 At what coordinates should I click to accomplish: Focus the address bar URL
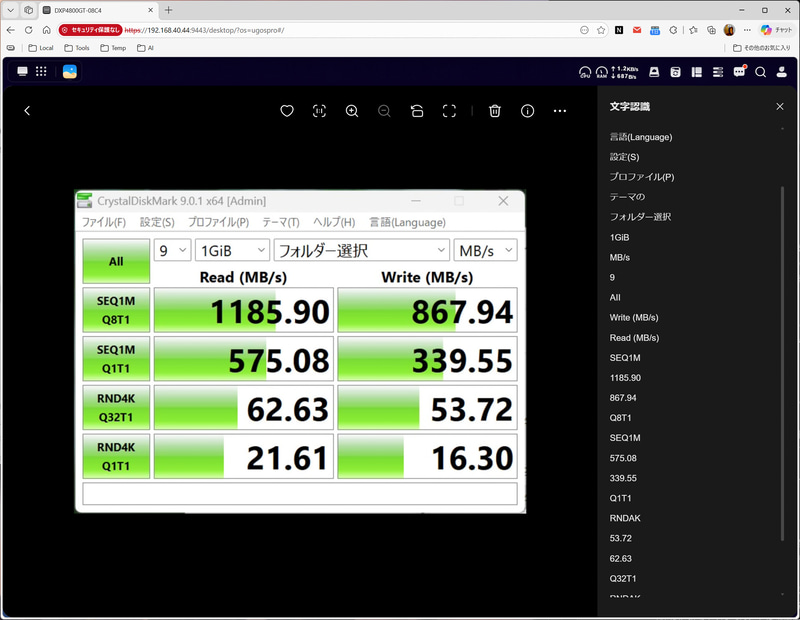pyautogui.click(x=204, y=30)
